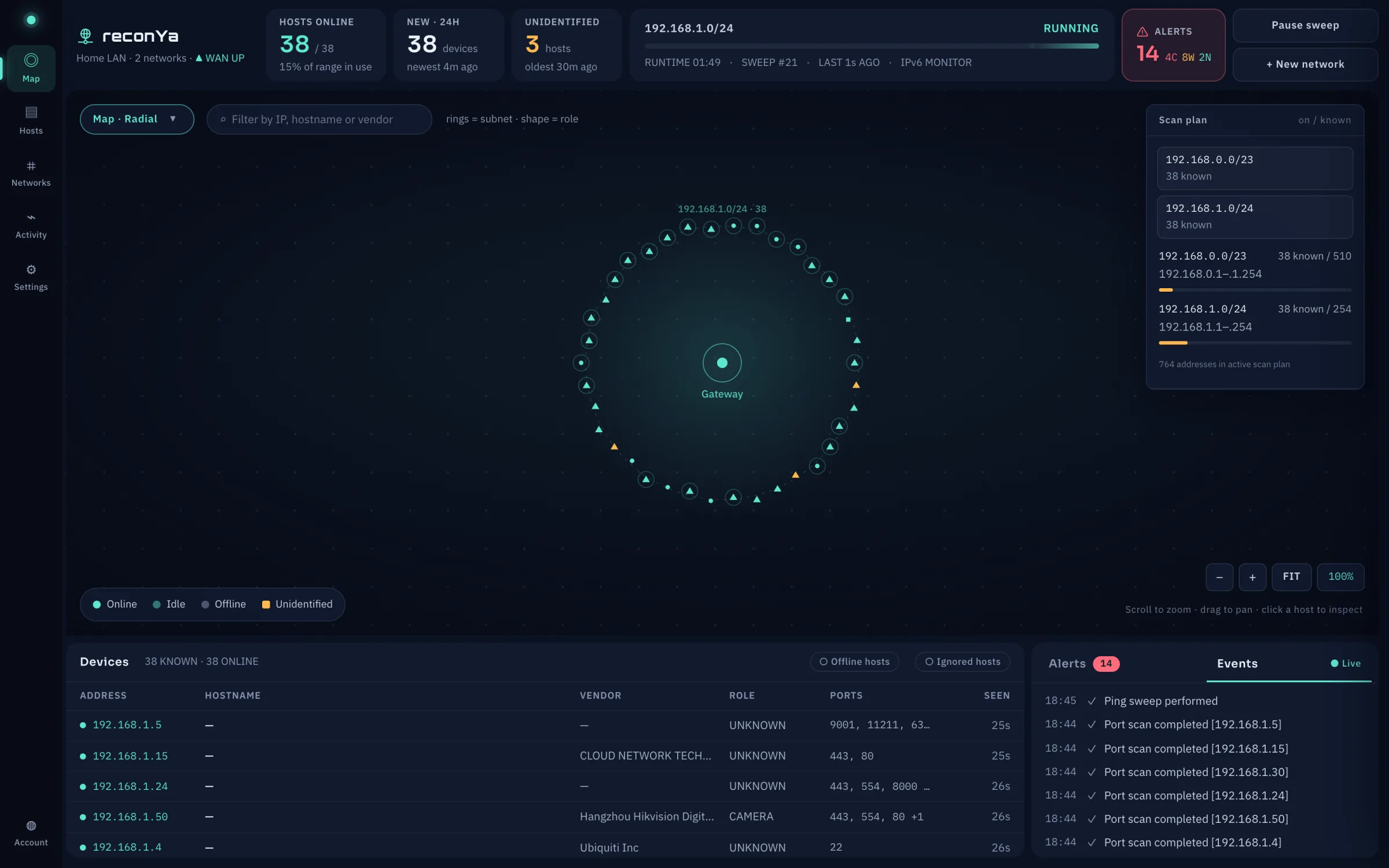This screenshot has width=1389, height=868.
Task: Click Hangzhou Hikvision Digit... vendor cell
Action: pyautogui.click(x=646, y=816)
